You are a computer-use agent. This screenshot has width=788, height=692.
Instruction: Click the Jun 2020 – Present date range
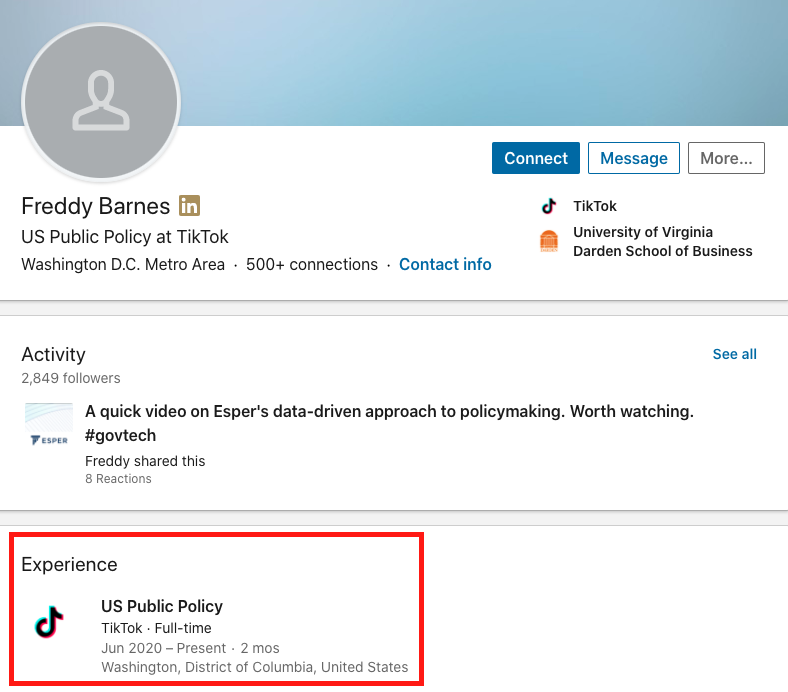click(163, 648)
